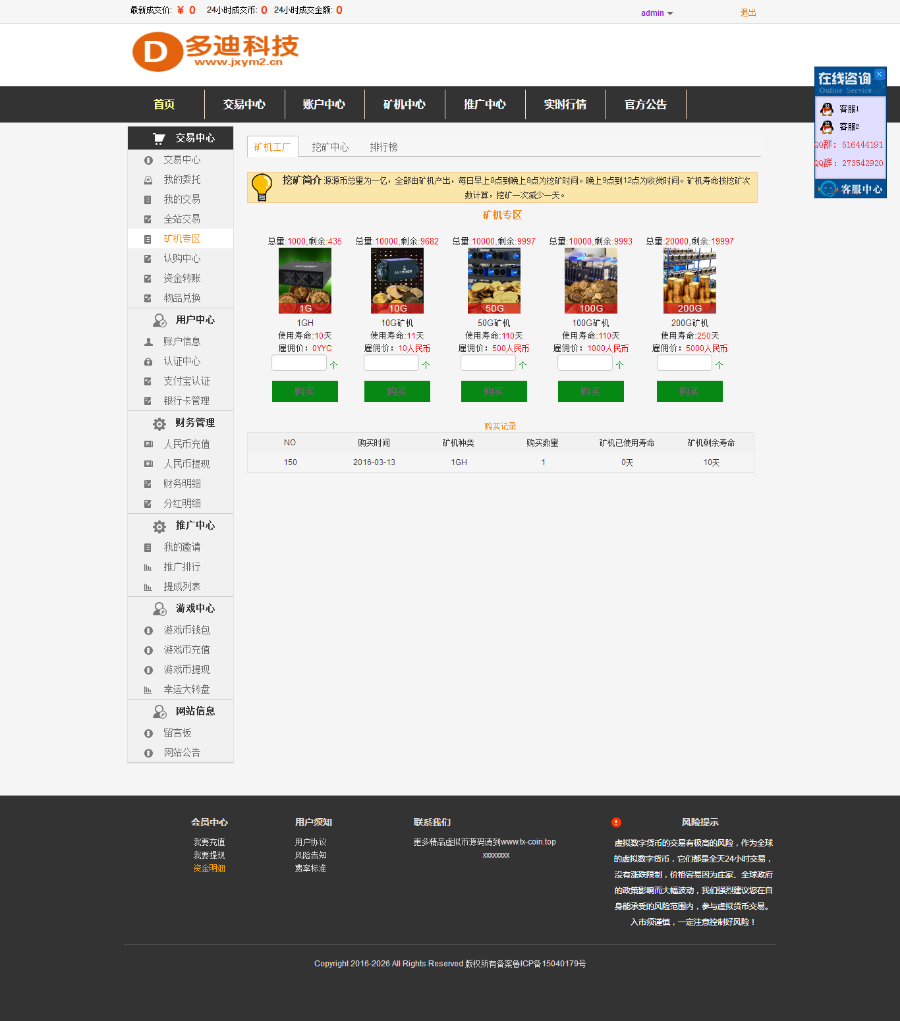Image resolution: width=900 pixels, height=1021 pixels.
Task: Focus the quantity field under 100G矿机
Action: (x=585, y=363)
